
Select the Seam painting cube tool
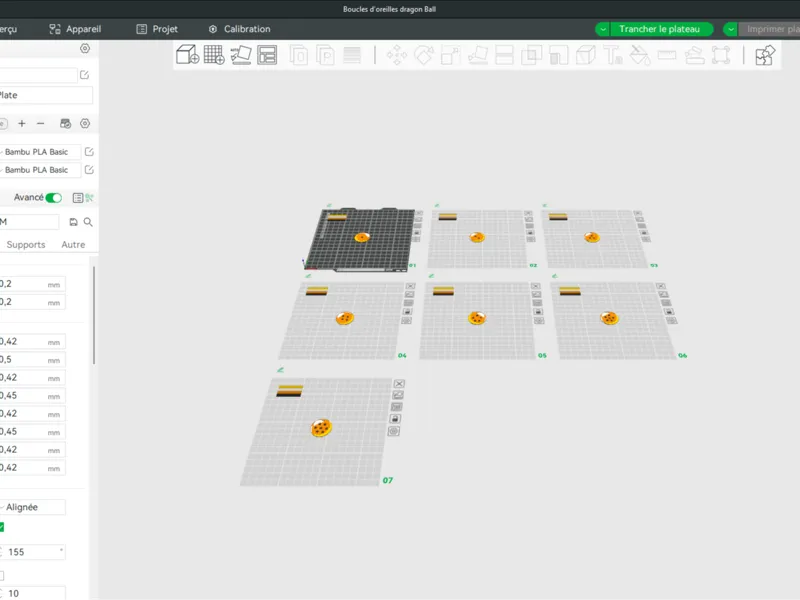pos(586,55)
